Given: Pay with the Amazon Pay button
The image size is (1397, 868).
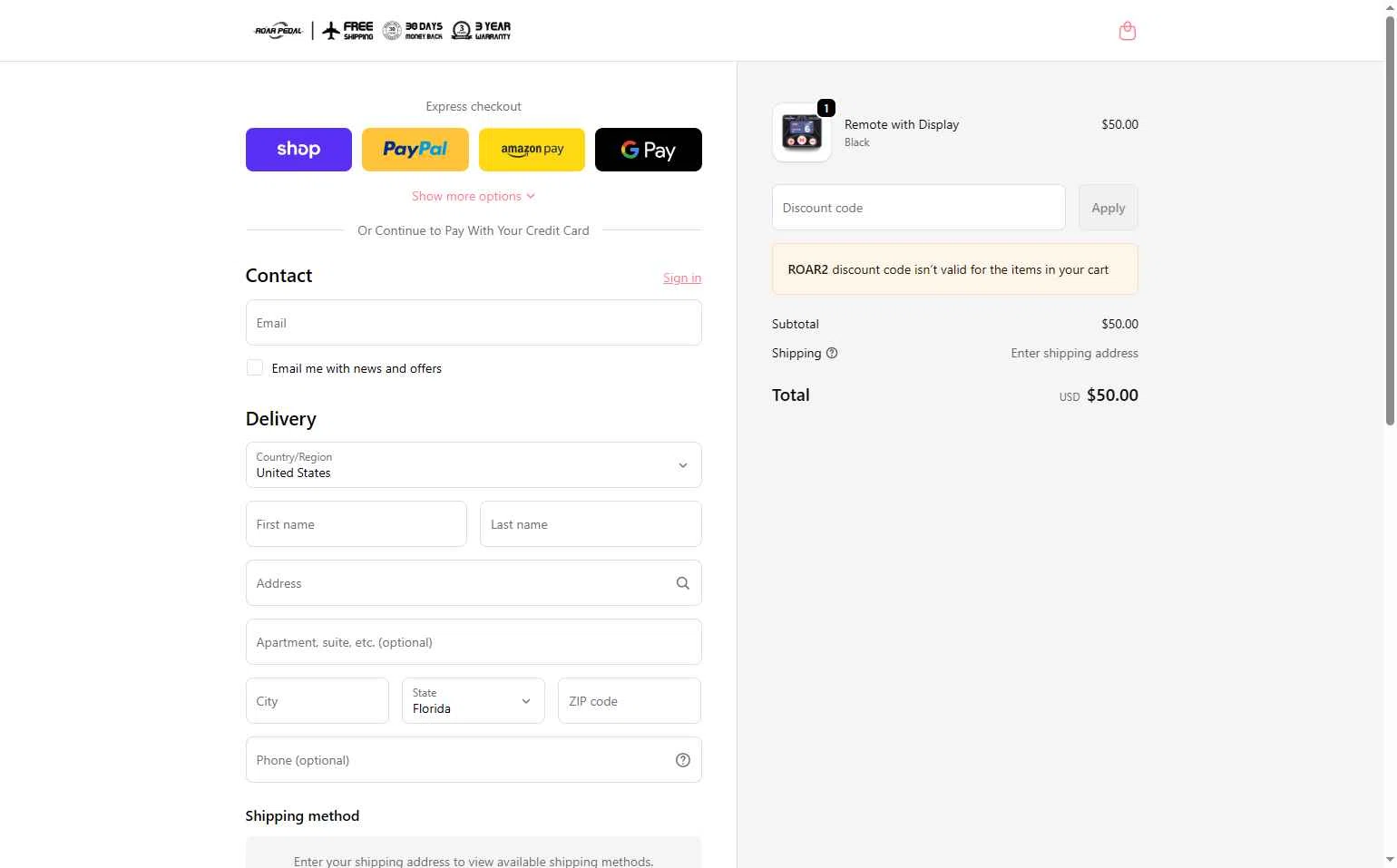Looking at the screenshot, I should (x=532, y=150).
